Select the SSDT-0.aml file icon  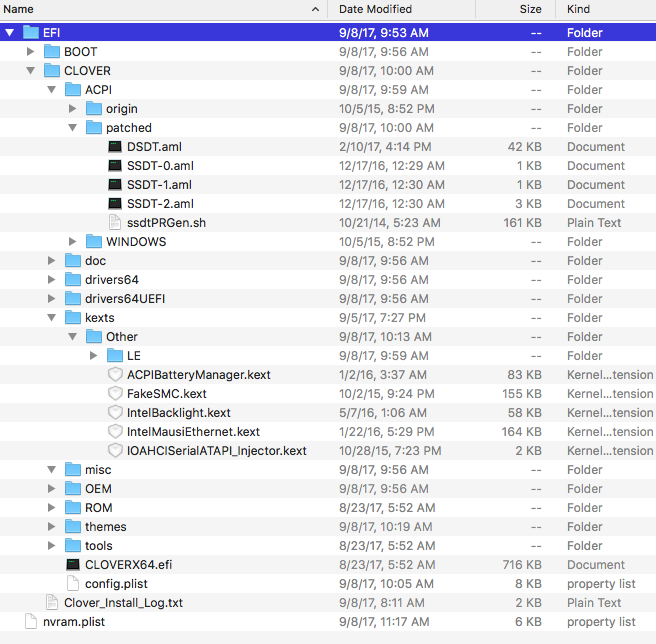point(115,165)
